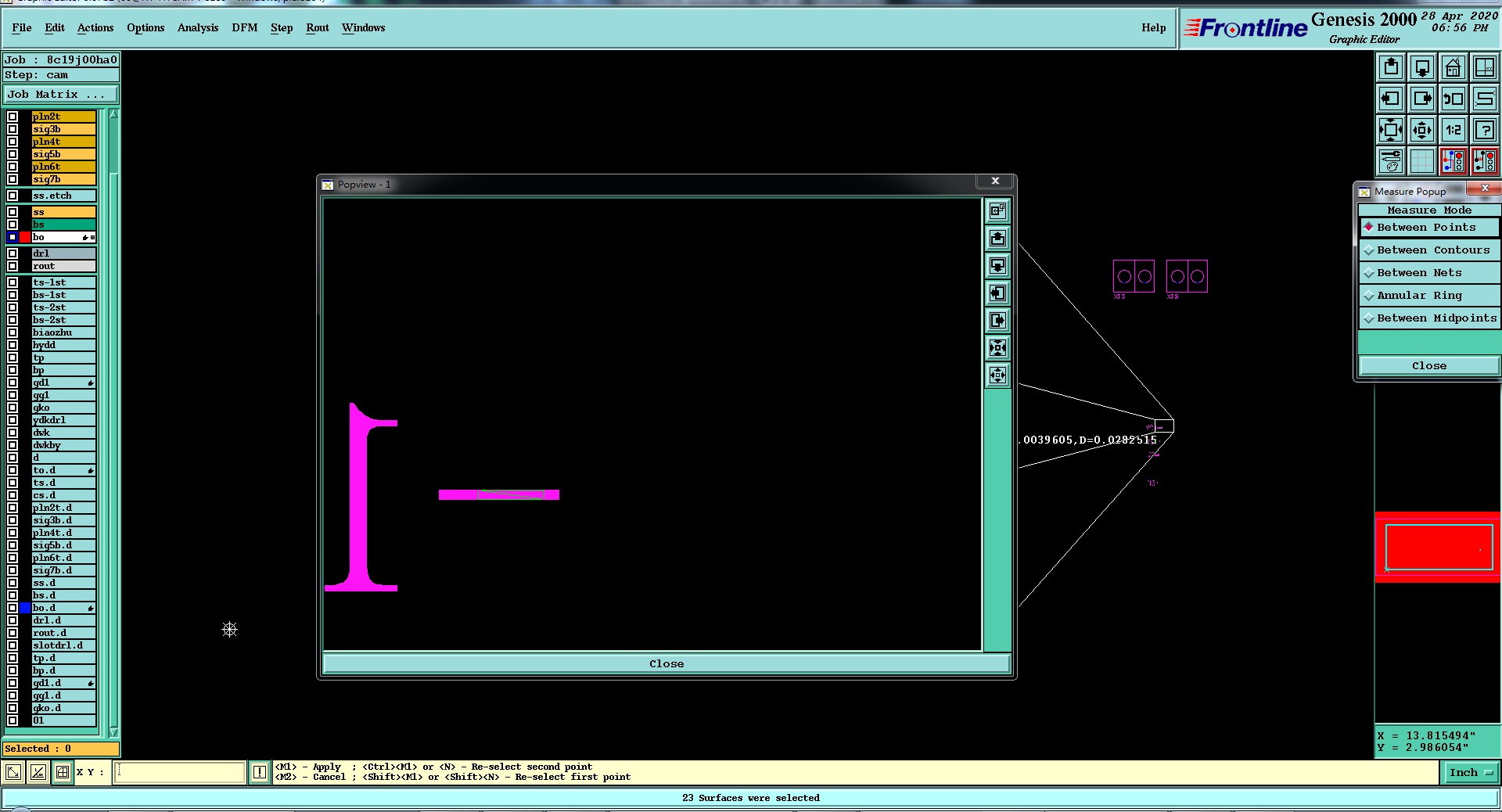Toggle display checkbox for bo layer

13,237
